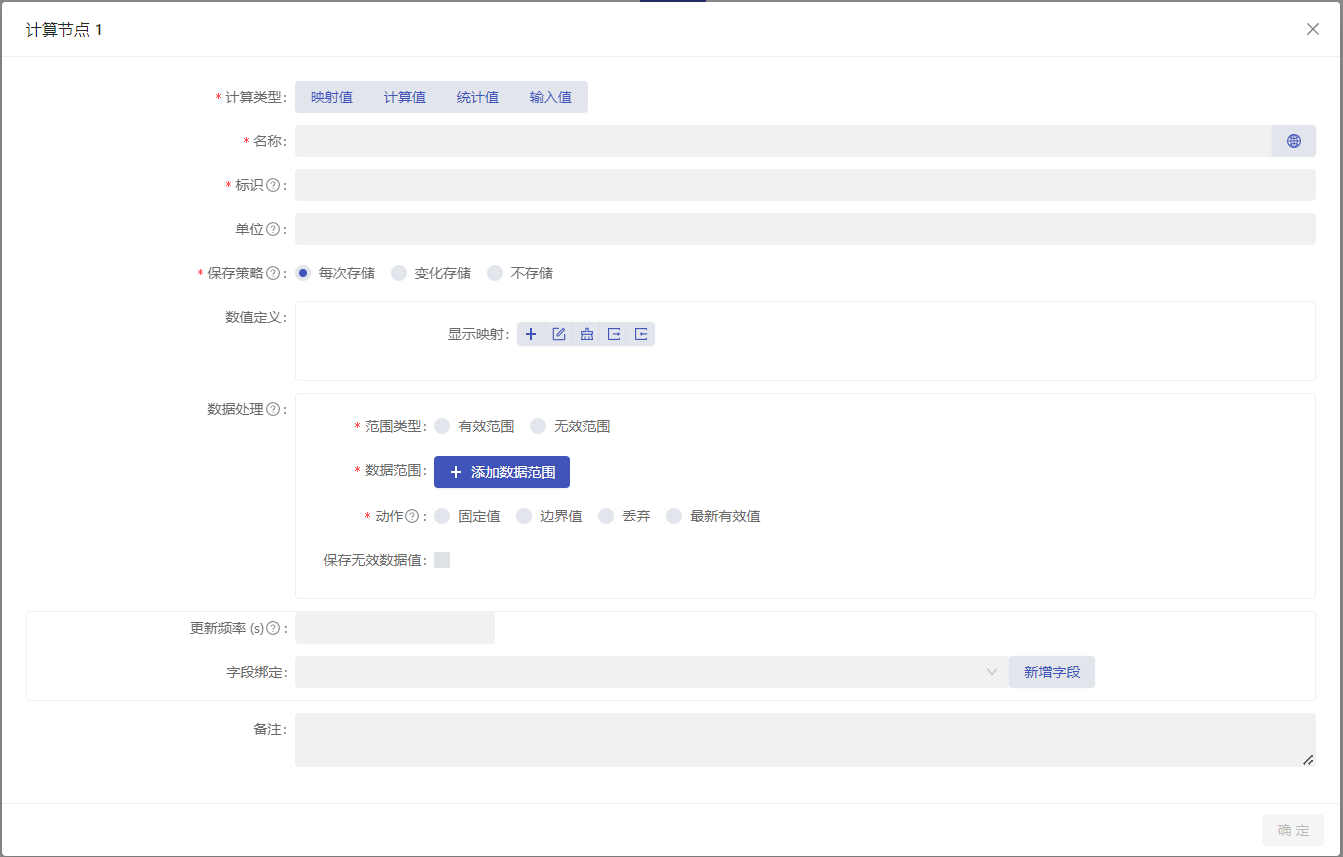Focus the 备注 textarea

[x=805, y=740]
